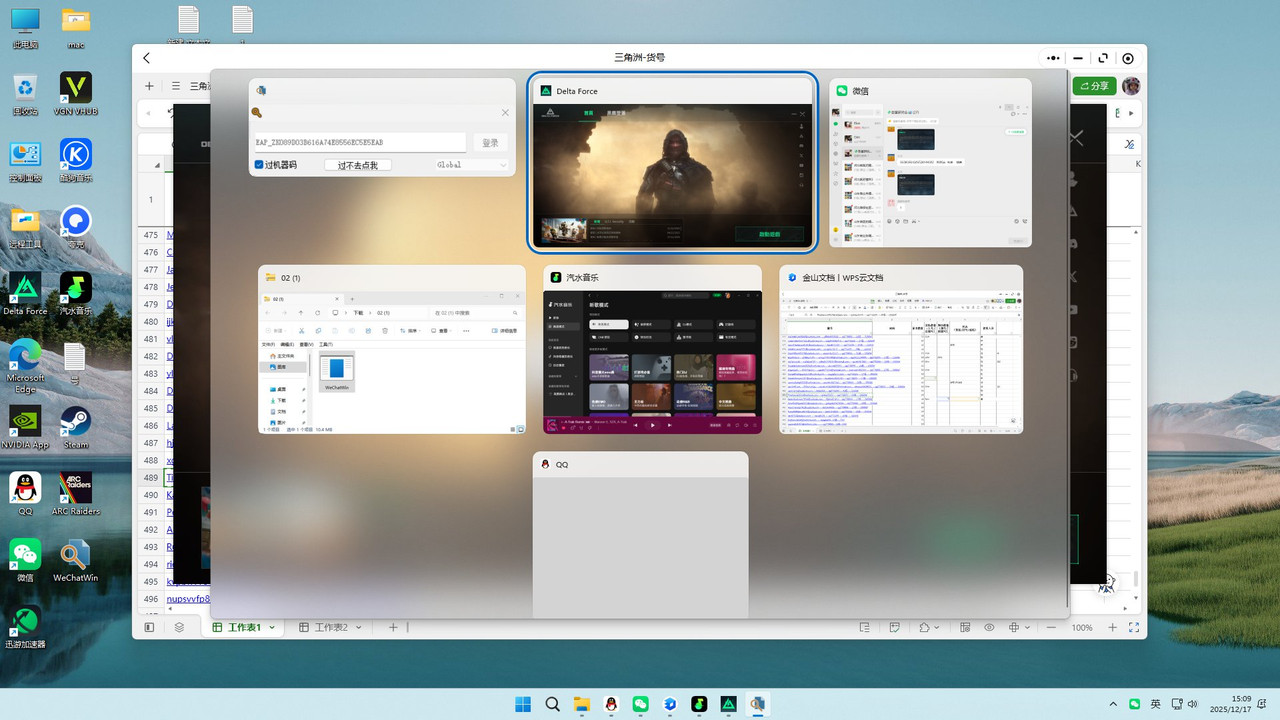
Task: Switch to the 汽水音乐 window thumbnail
Action: click(653, 349)
